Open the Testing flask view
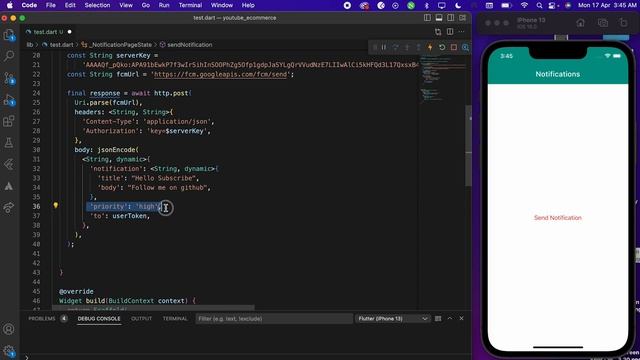 (9, 143)
